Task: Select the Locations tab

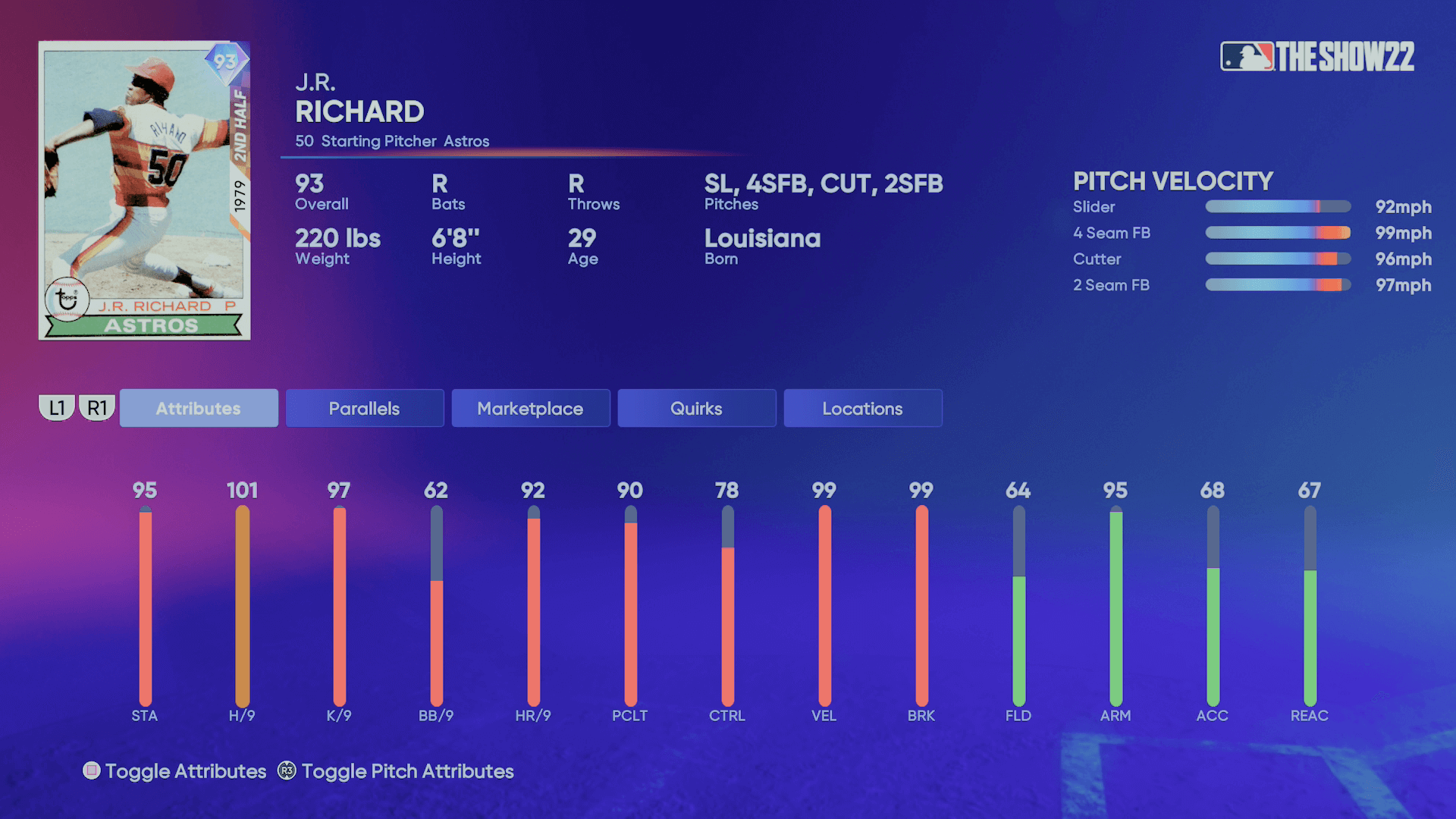Action: click(x=863, y=408)
